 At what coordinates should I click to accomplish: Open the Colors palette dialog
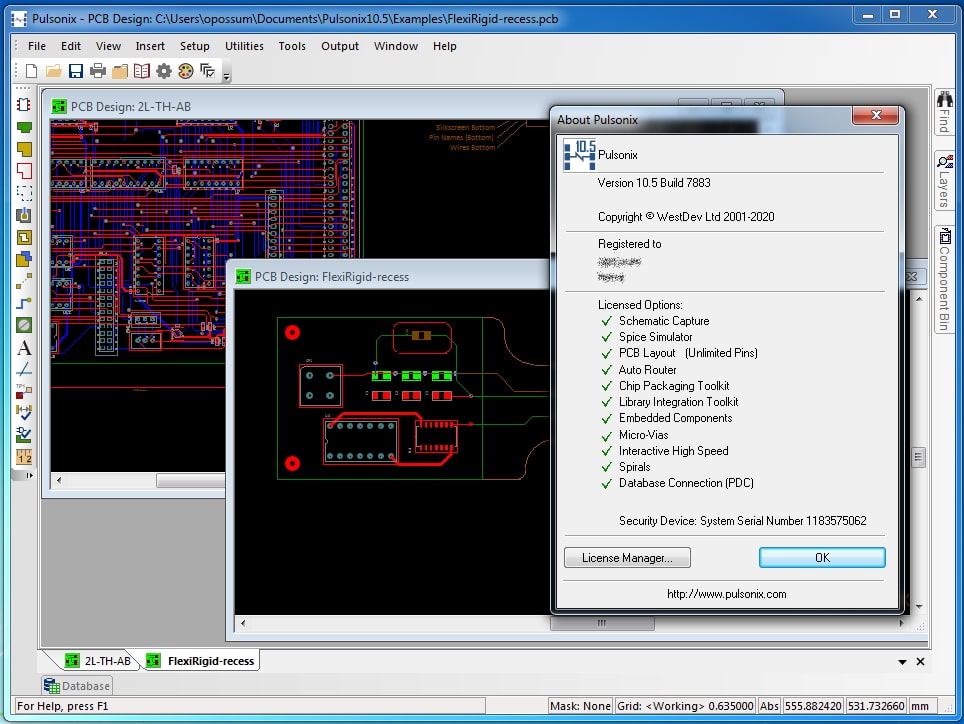click(185, 71)
